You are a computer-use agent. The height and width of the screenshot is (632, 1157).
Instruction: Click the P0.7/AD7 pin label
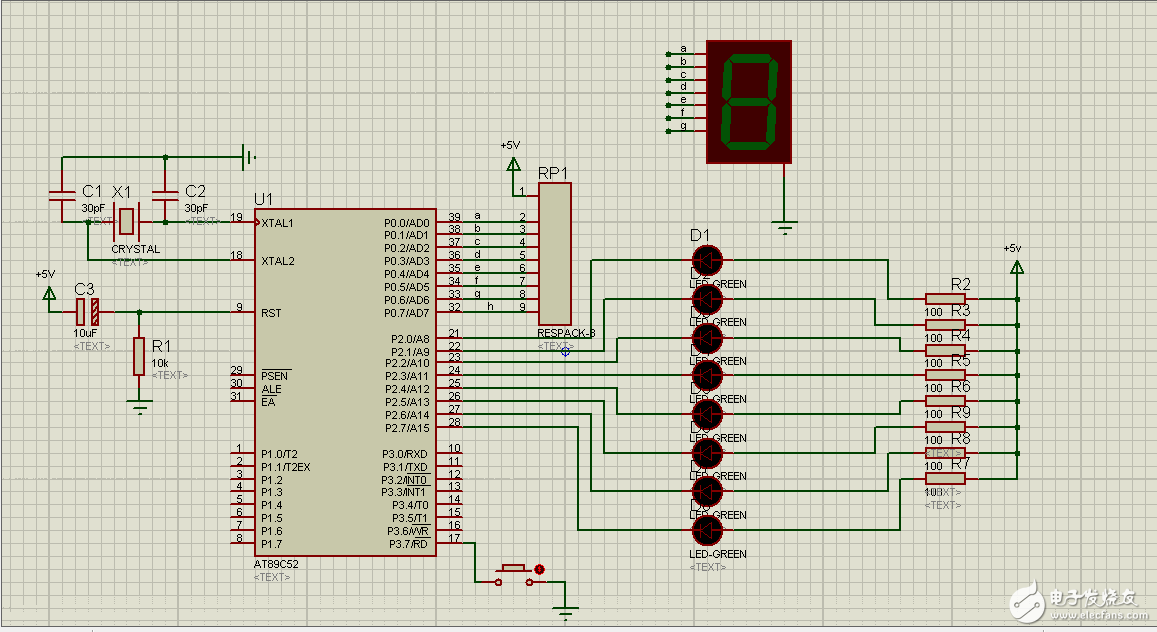click(407, 313)
